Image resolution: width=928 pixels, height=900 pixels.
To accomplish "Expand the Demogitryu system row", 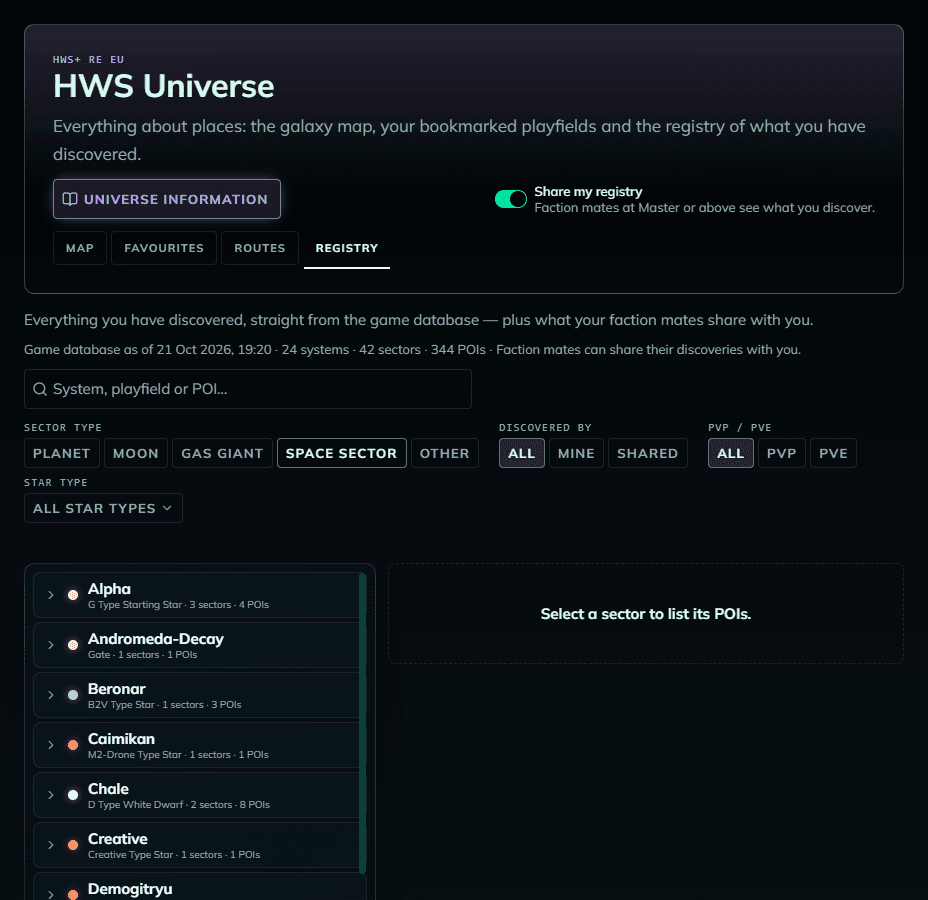I will (51, 894).
